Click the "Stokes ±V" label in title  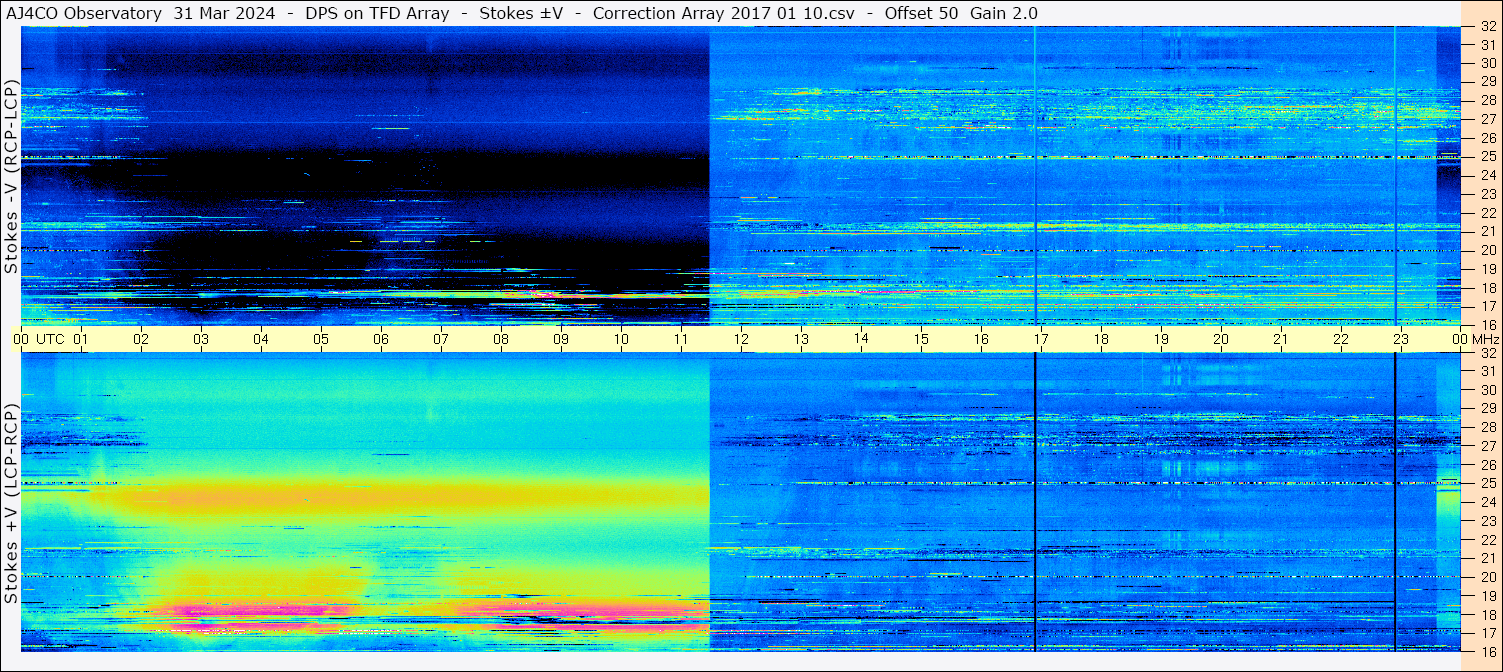pos(521,13)
